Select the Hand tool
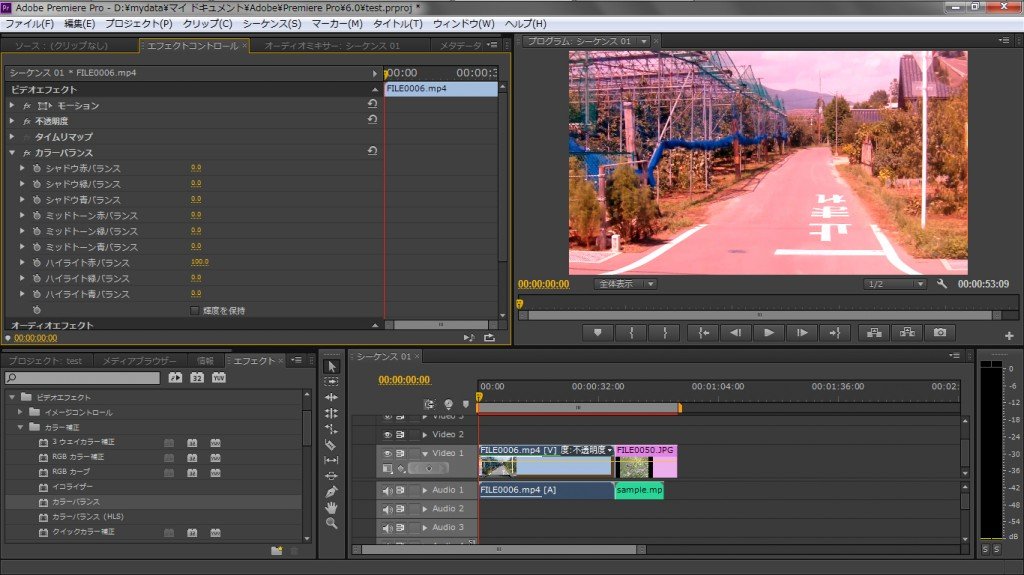The height and width of the screenshot is (575, 1024). (x=332, y=507)
